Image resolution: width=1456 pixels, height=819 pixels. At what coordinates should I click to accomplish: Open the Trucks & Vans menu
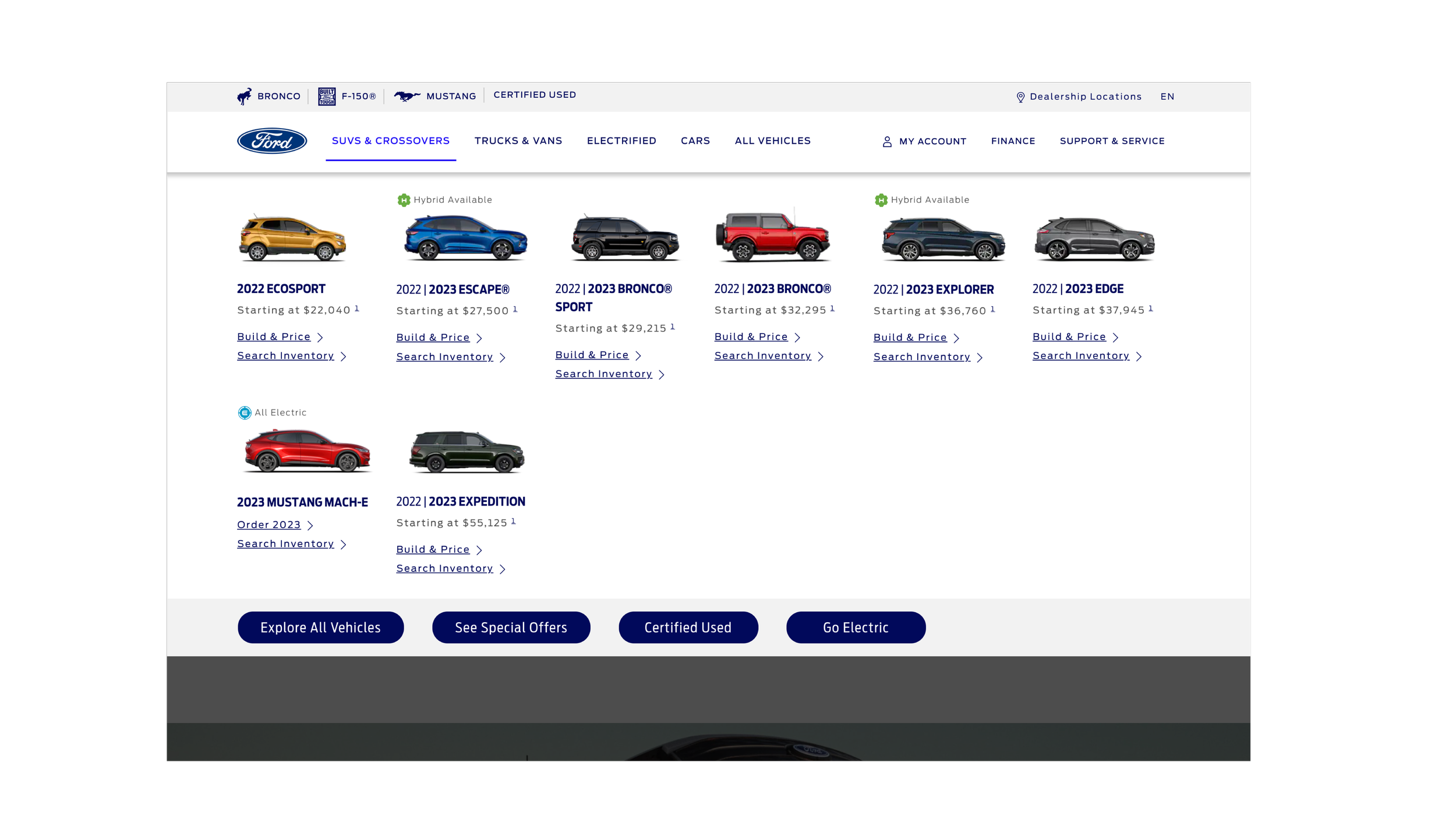(518, 141)
